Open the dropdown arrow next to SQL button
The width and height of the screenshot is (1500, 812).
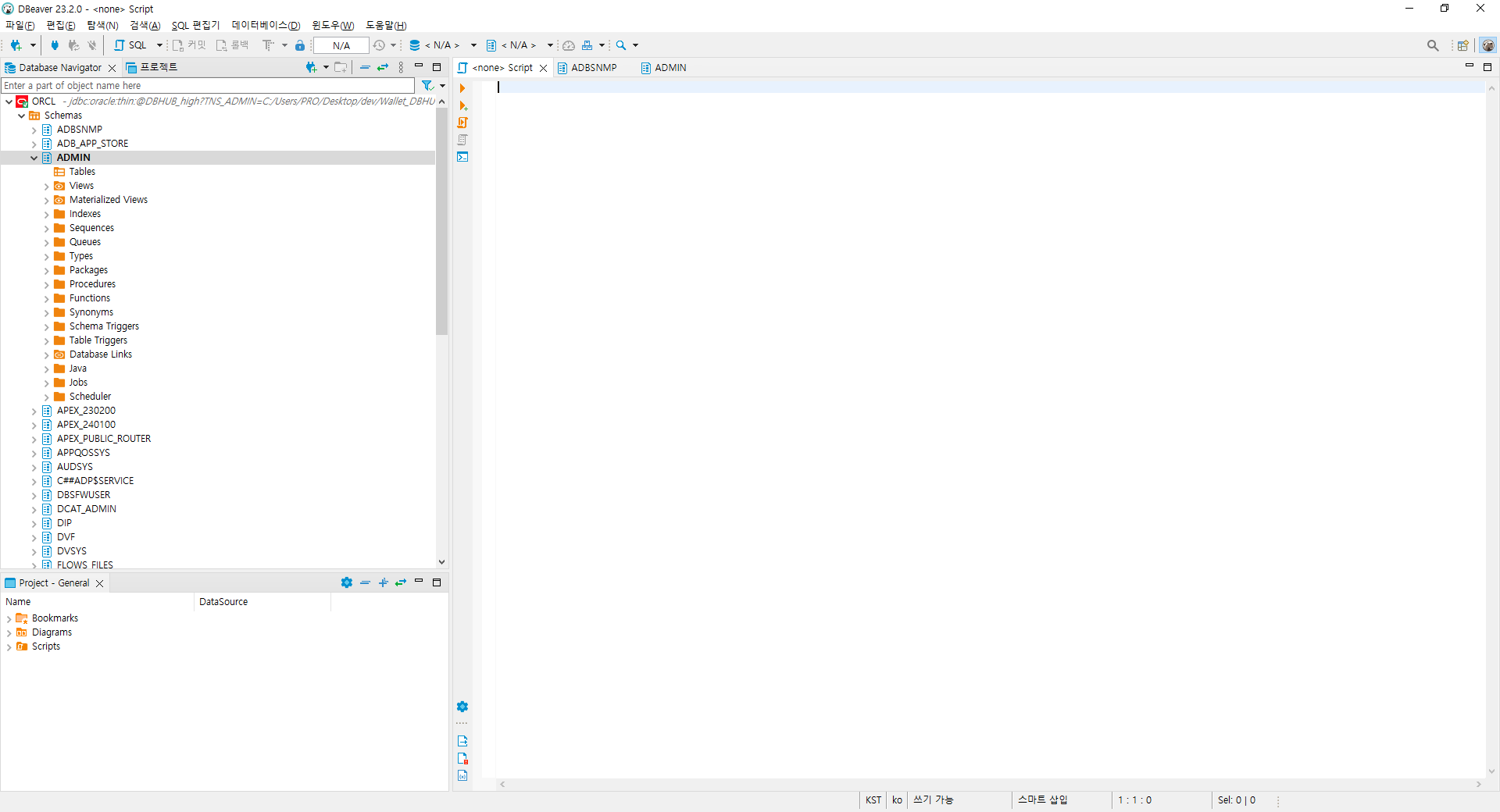point(159,45)
